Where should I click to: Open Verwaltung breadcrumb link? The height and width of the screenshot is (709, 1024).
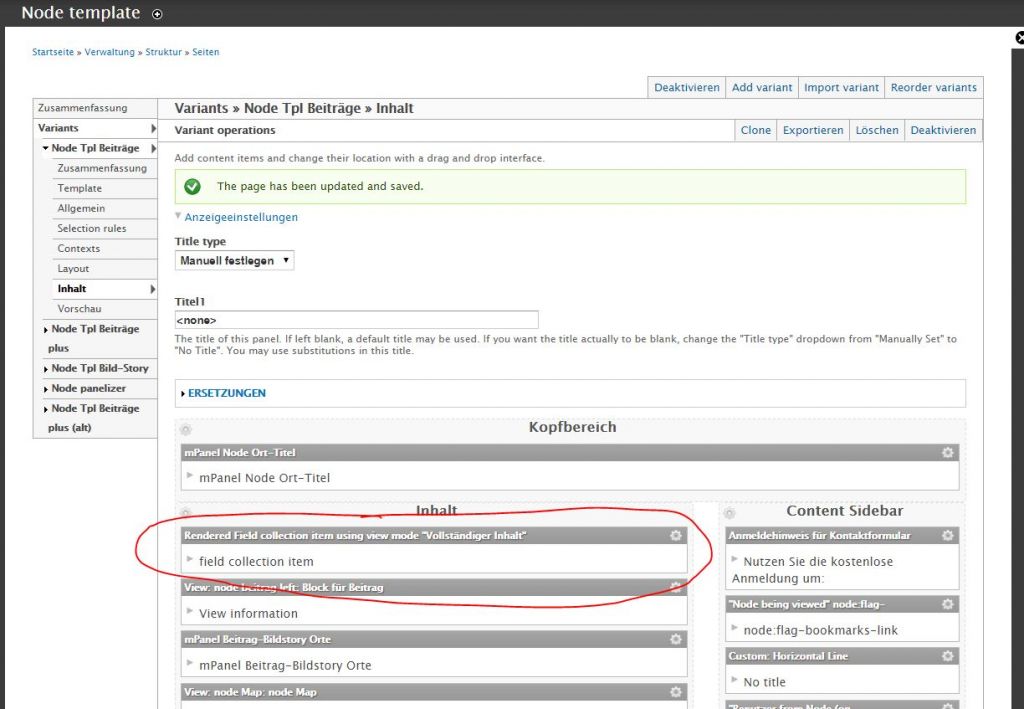(x=109, y=52)
